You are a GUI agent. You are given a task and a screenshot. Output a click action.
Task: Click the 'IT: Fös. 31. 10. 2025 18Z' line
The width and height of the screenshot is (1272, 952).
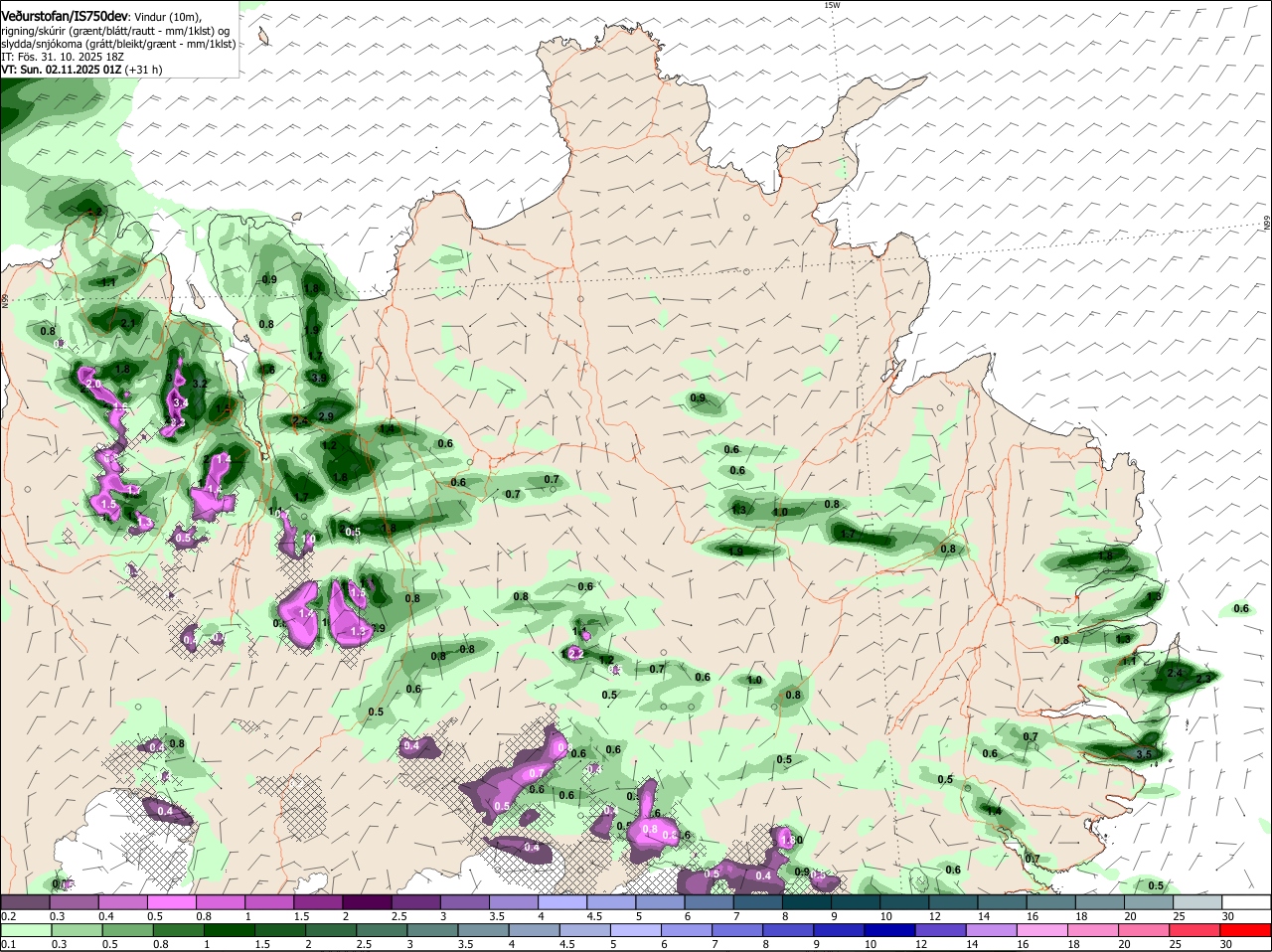[63, 57]
